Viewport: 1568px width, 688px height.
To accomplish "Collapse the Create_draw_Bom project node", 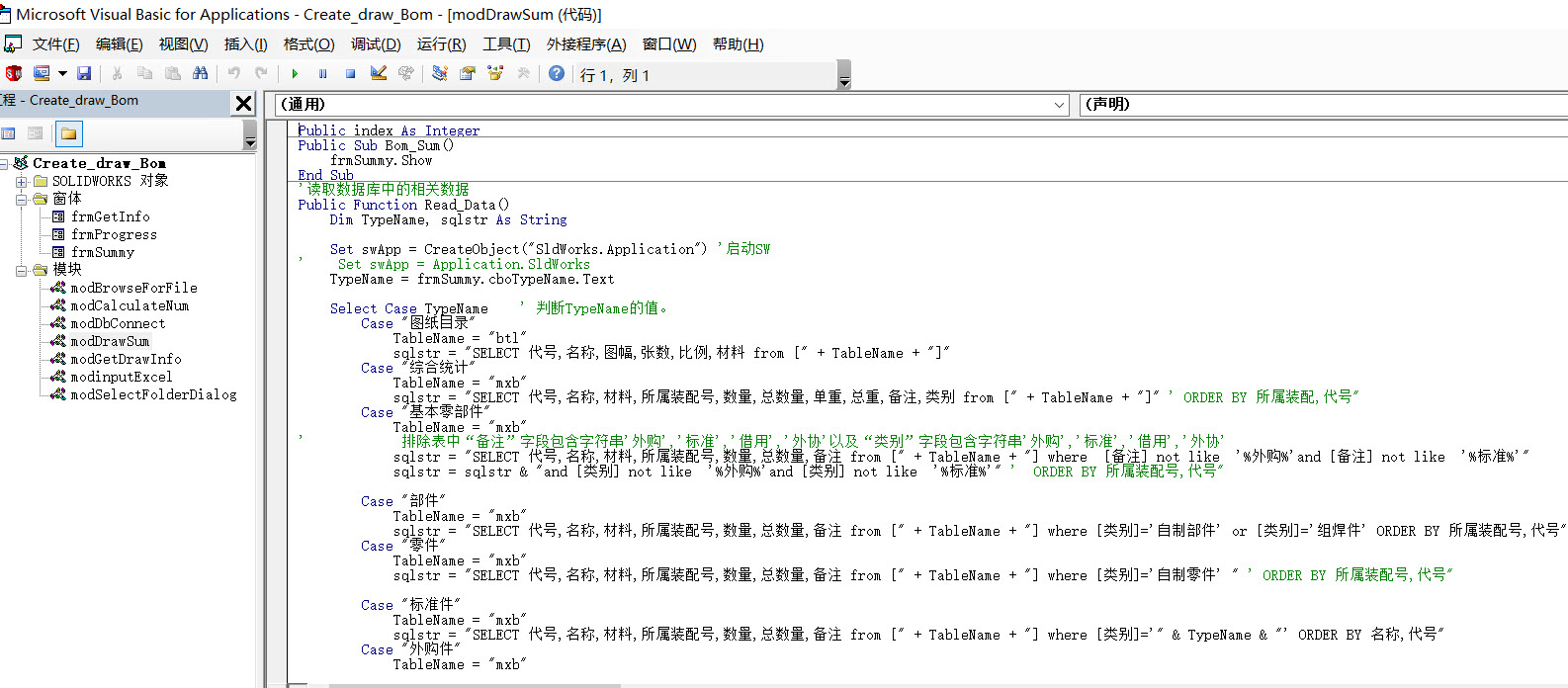I will 4,163.
